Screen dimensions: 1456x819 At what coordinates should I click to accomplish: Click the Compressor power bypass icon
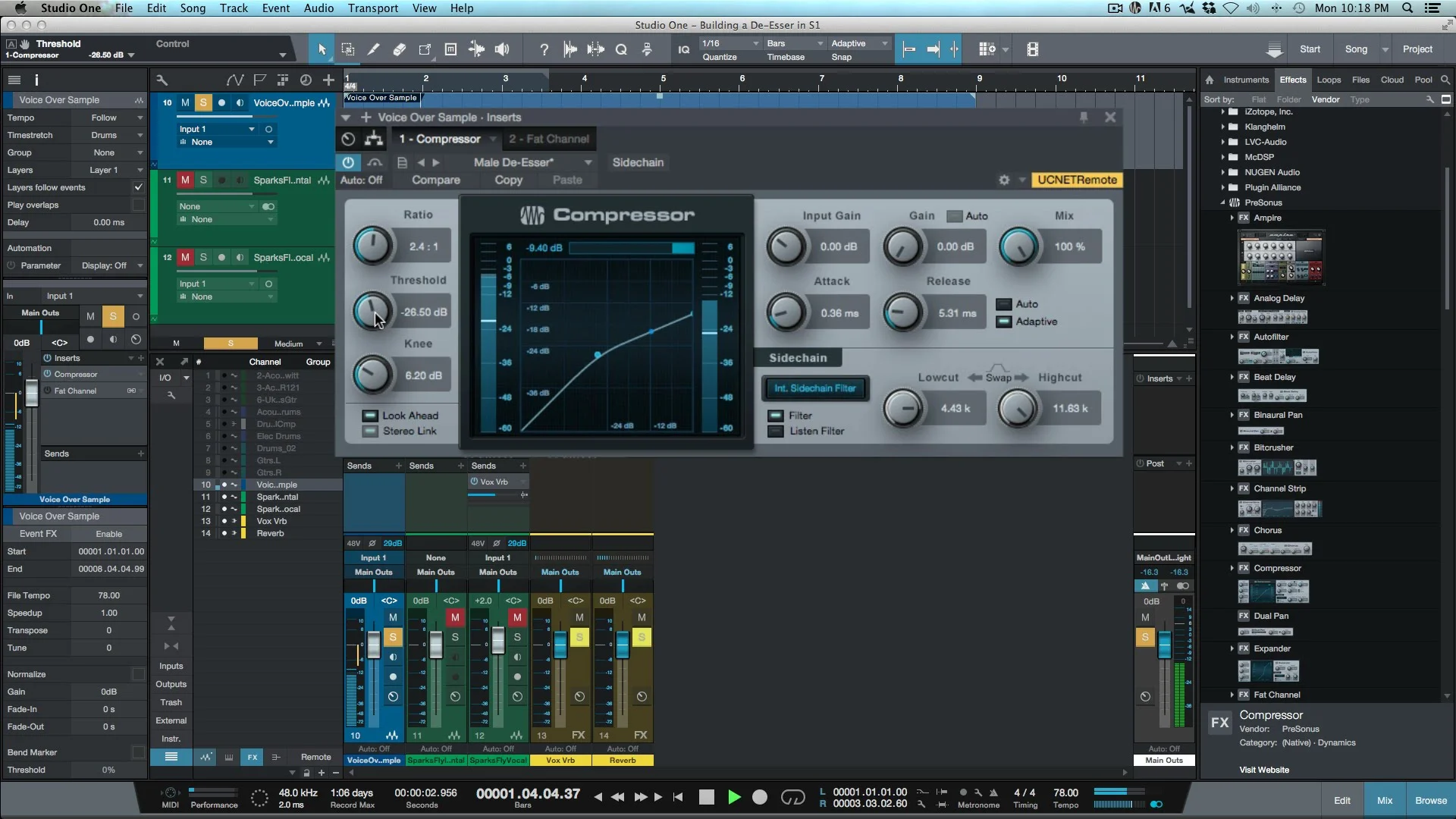(x=348, y=162)
